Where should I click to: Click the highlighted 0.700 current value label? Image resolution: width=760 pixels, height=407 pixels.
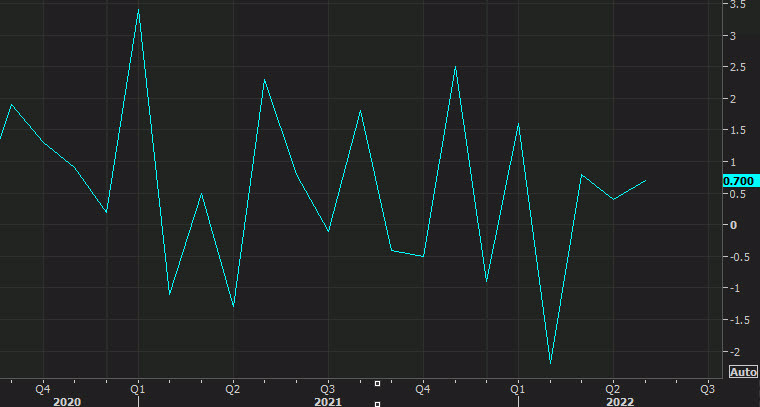738,181
